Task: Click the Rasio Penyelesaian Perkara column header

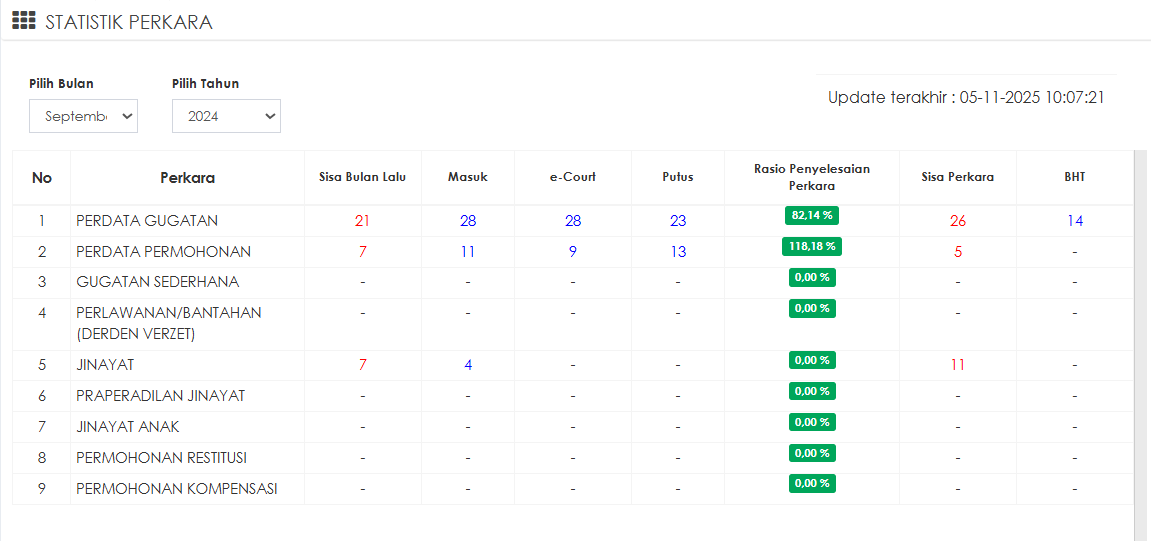Action: [x=812, y=177]
